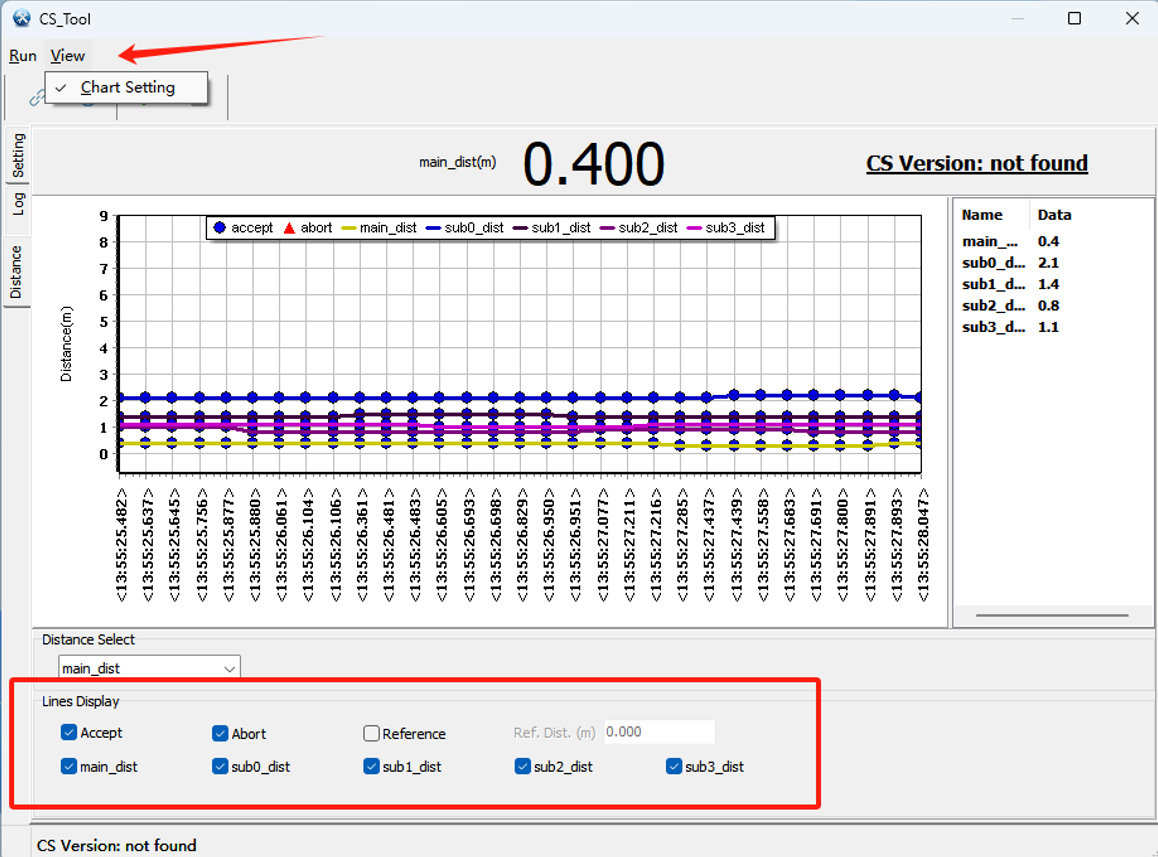Select Chart Setting in the View menu
Image resolution: width=1158 pixels, height=857 pixels.
coord(126,88)
